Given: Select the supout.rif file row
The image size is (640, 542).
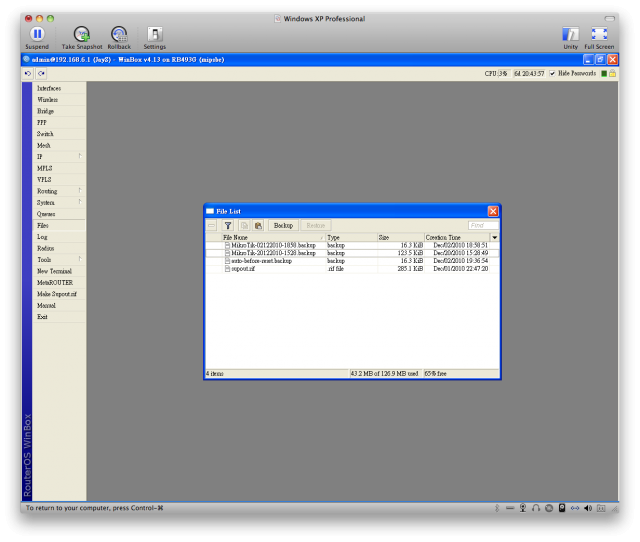Looking at the screenshot, I should click(352, 269).
